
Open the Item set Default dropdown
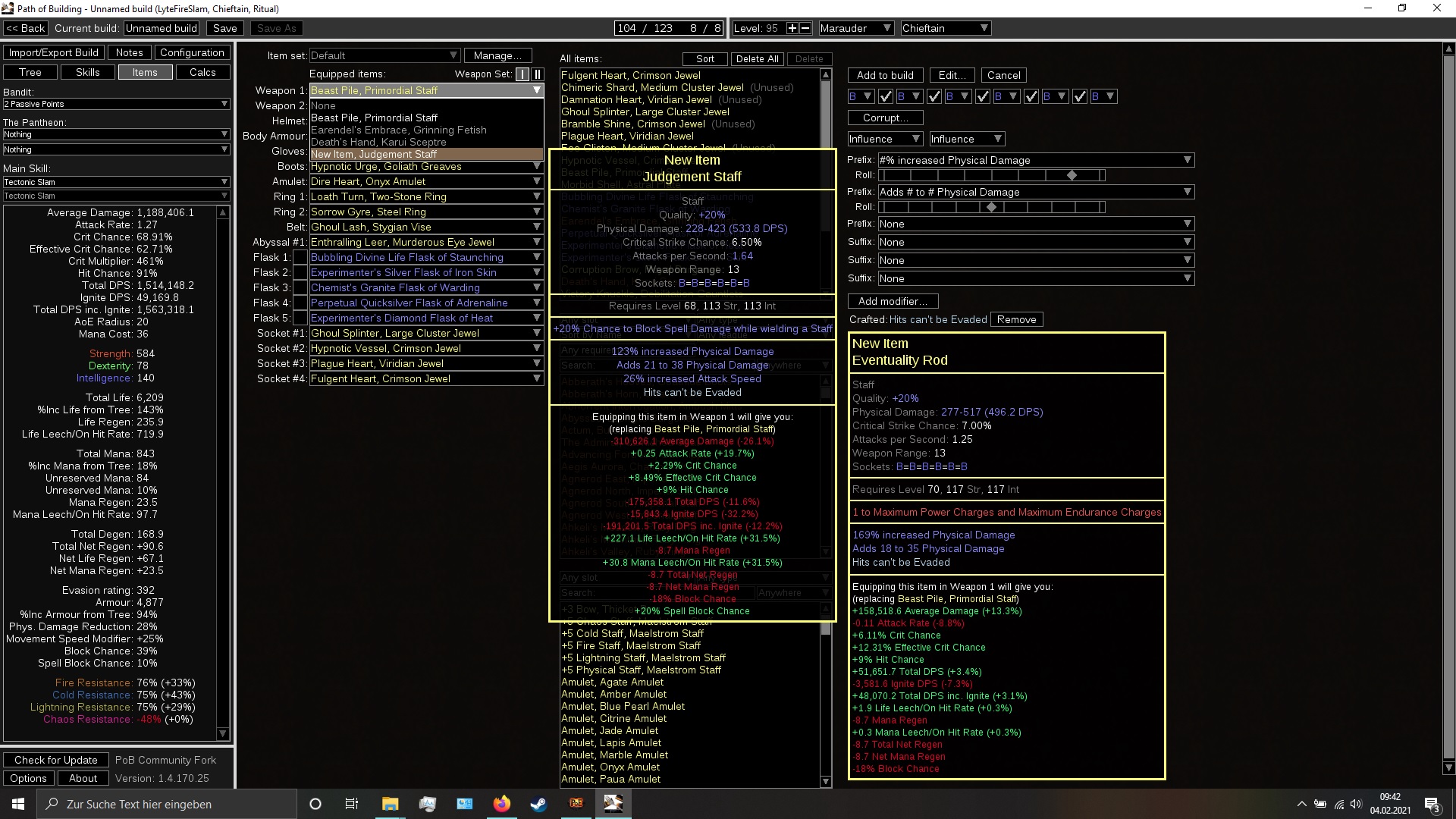384,55
